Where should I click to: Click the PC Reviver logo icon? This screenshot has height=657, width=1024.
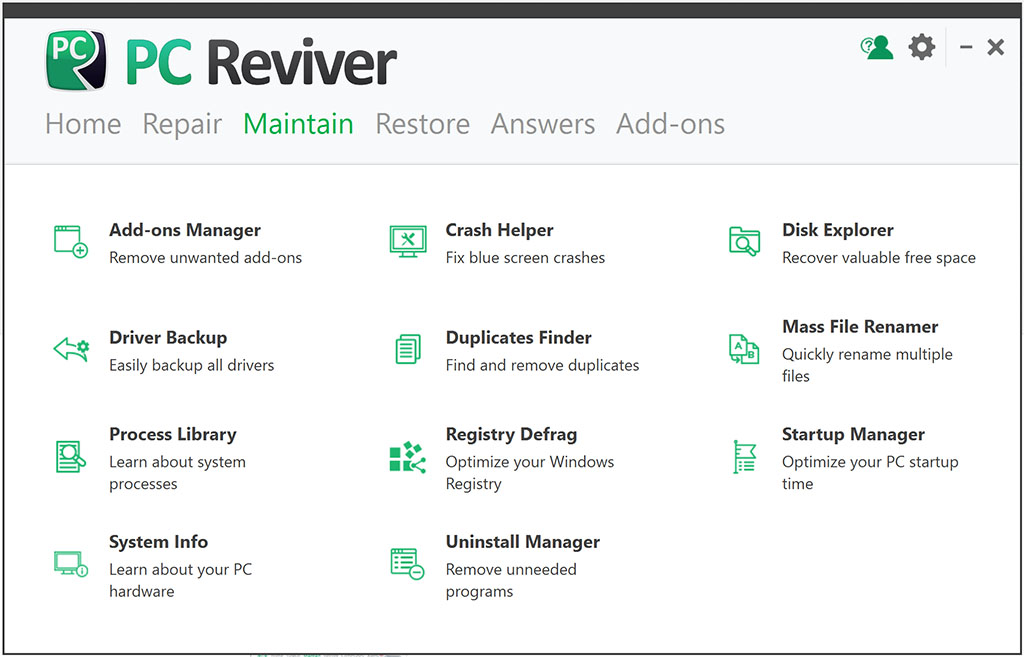tap(76, 59)
